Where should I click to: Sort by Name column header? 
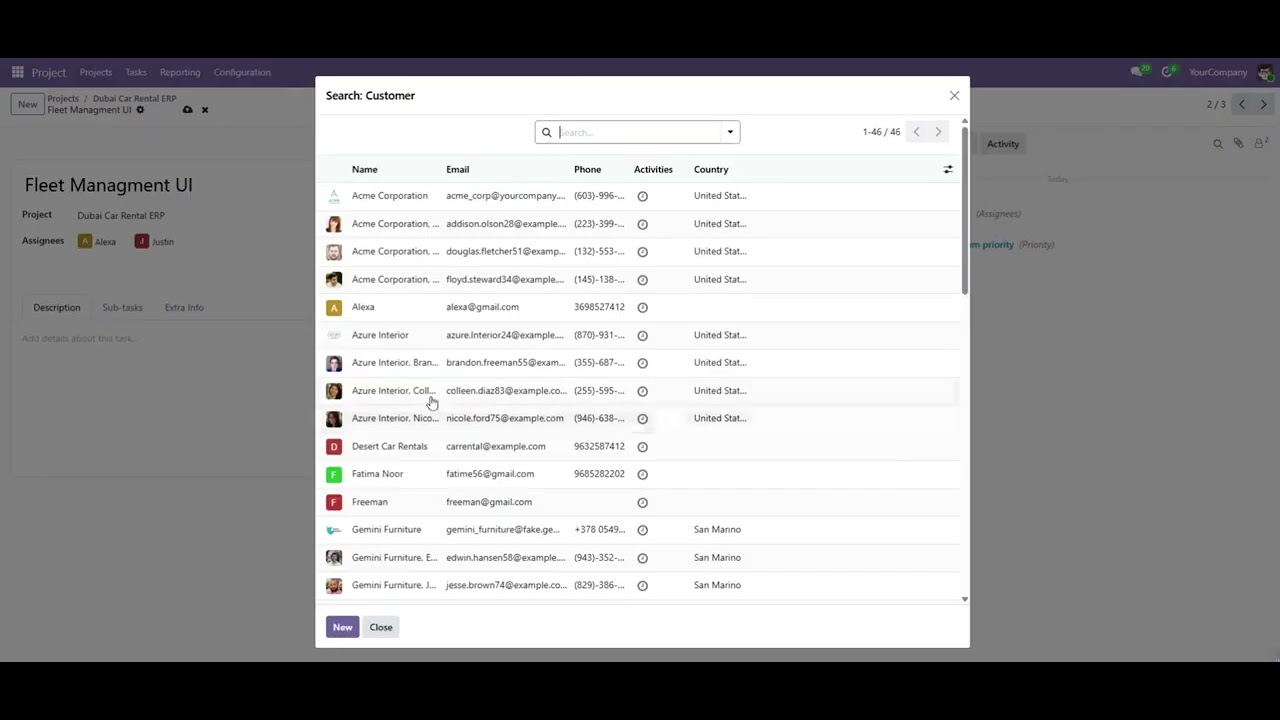(x=365, y=170)
